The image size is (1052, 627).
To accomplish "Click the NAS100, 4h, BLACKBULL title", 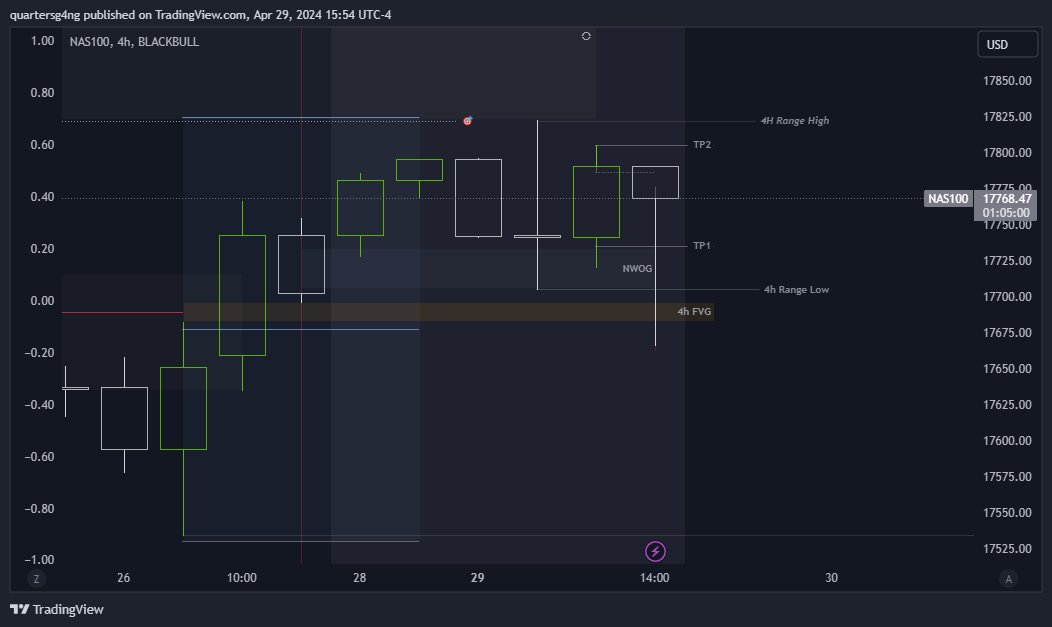I will point(134,42).
